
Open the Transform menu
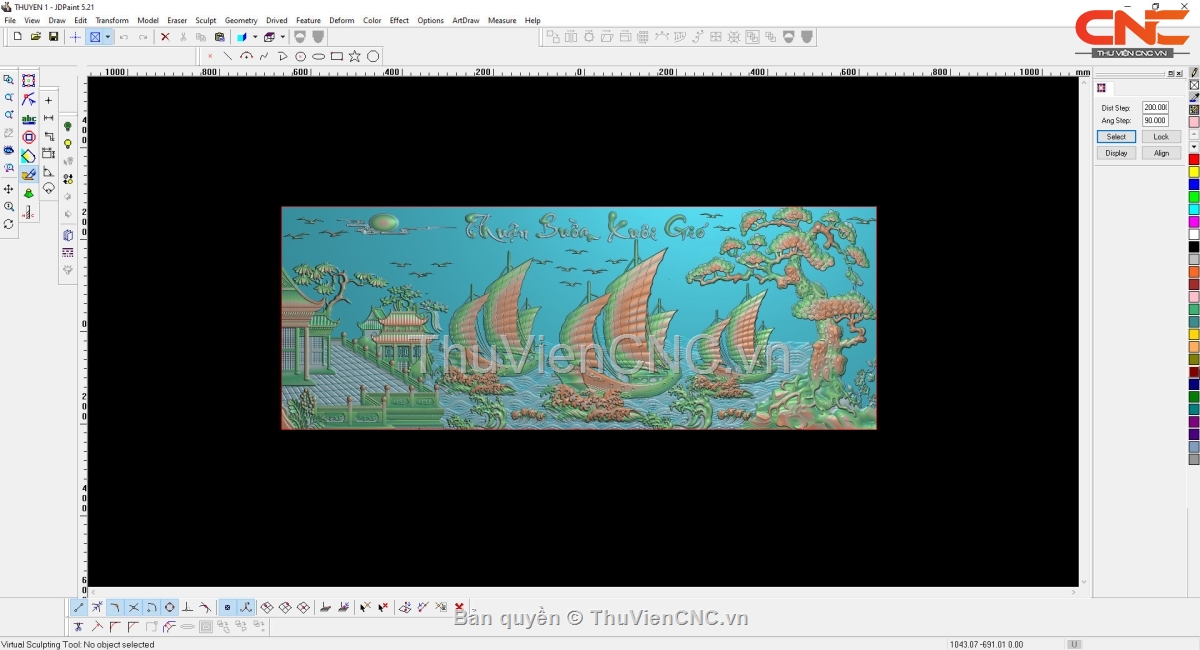point(112,20)
